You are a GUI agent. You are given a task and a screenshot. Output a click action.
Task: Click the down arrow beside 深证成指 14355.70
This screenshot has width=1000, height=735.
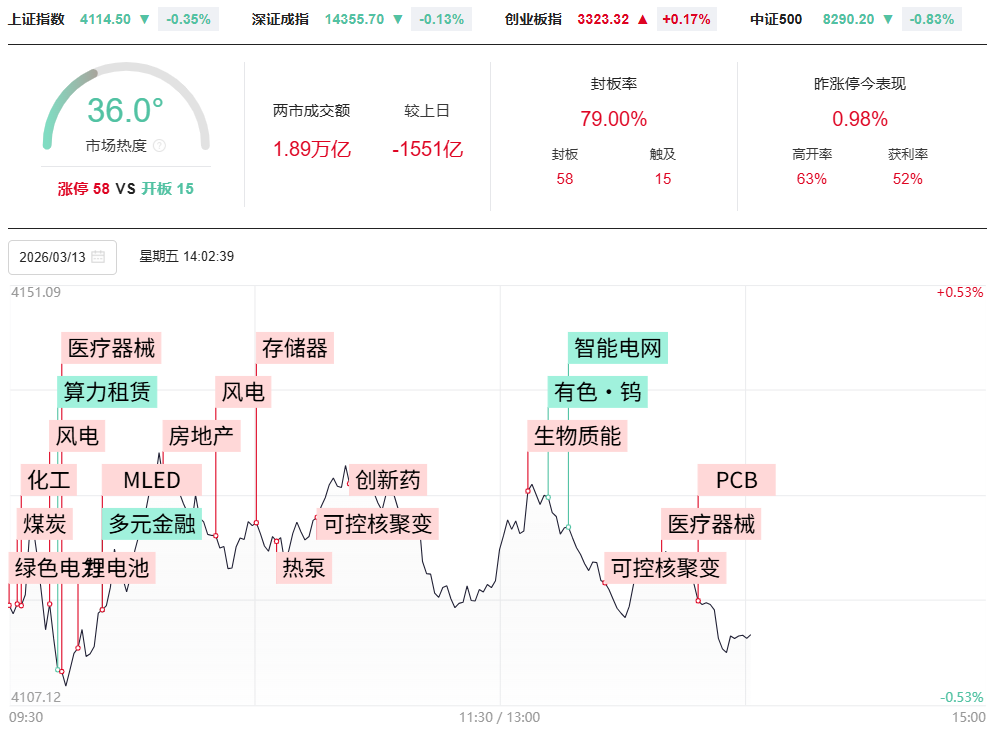click(x=398, y=19)
